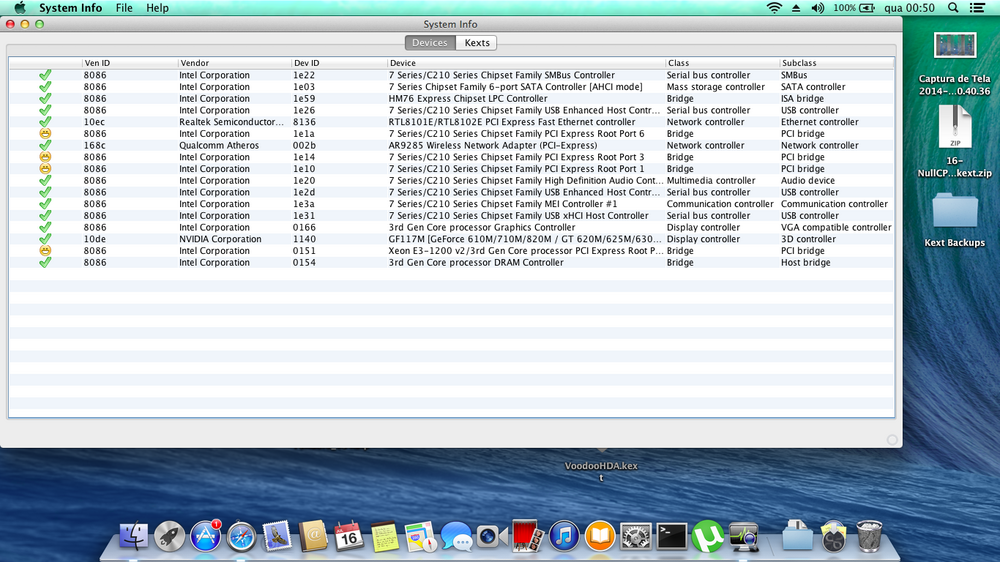
Task: Open the Help menu
Action: tap(157, 8)
